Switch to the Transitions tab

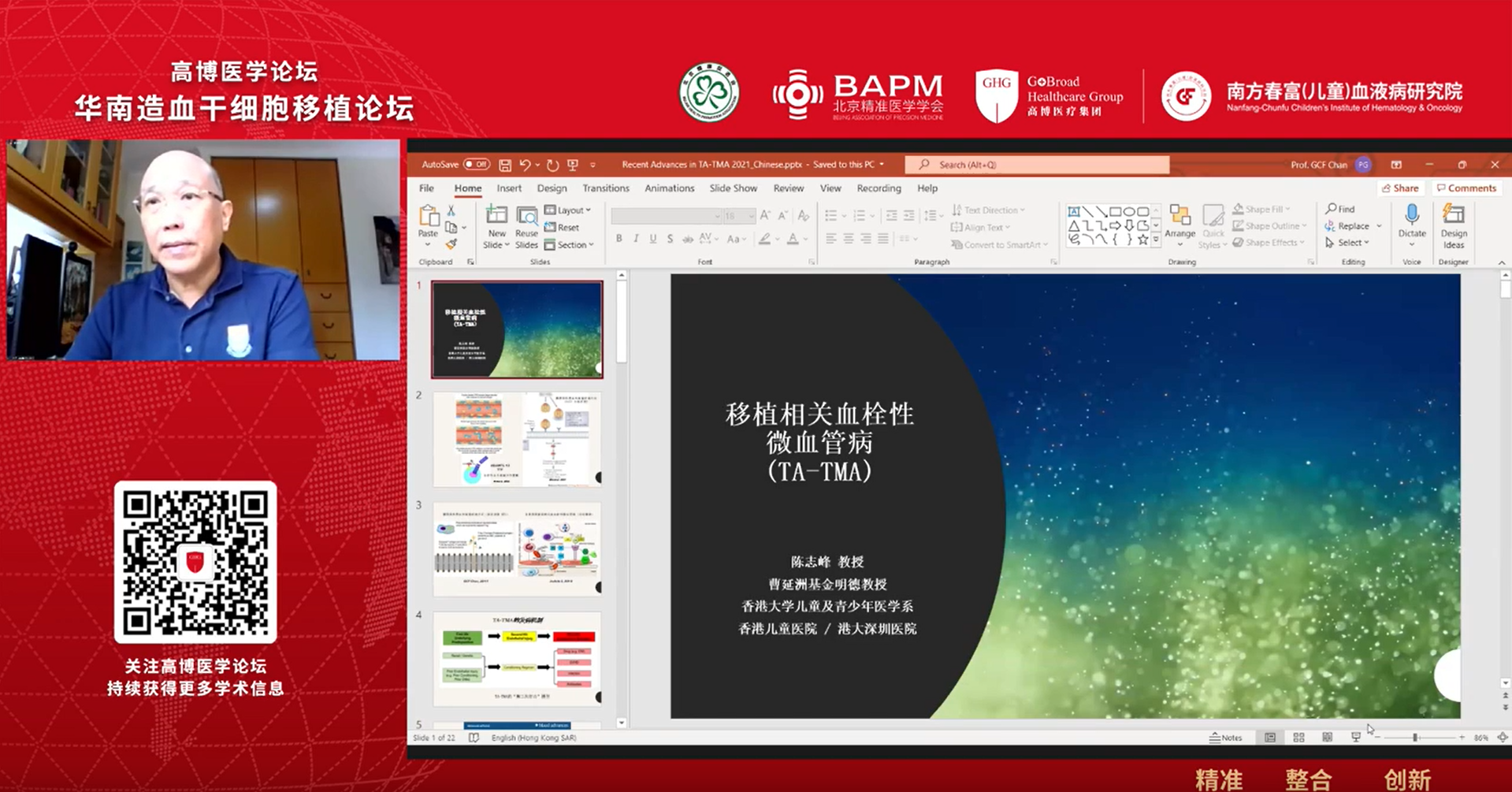[605, 188]
